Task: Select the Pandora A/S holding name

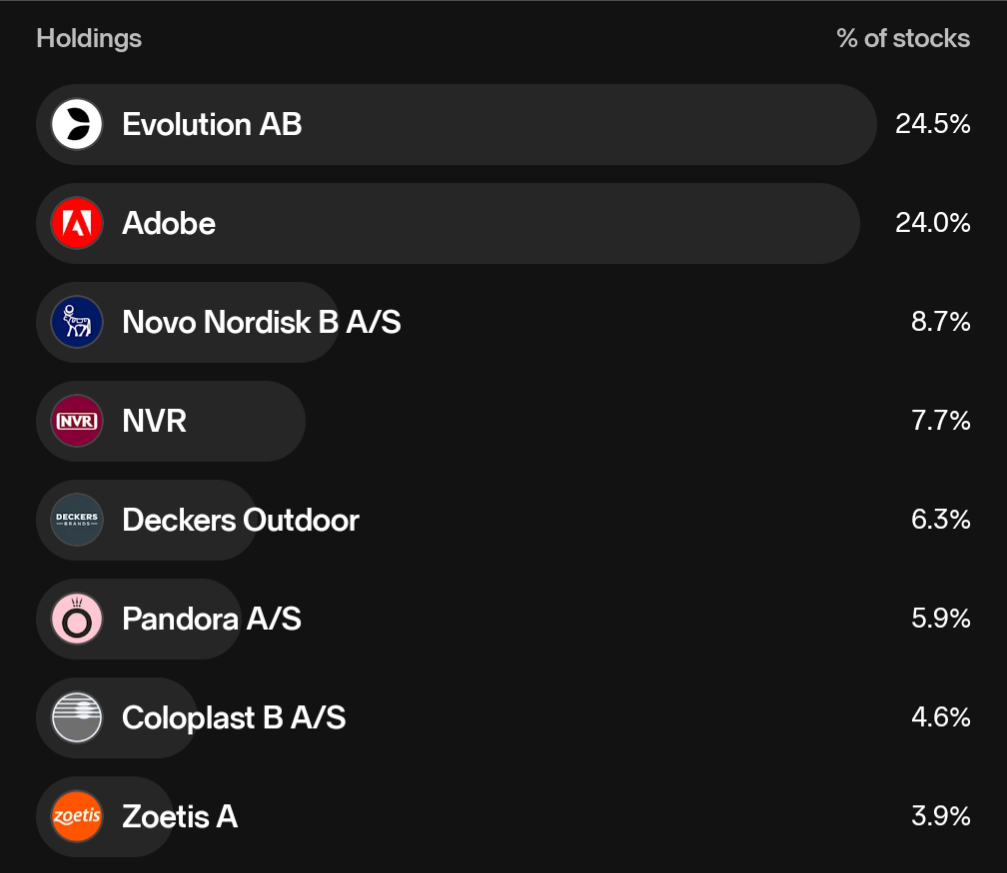Action: (x=212, y=619)
